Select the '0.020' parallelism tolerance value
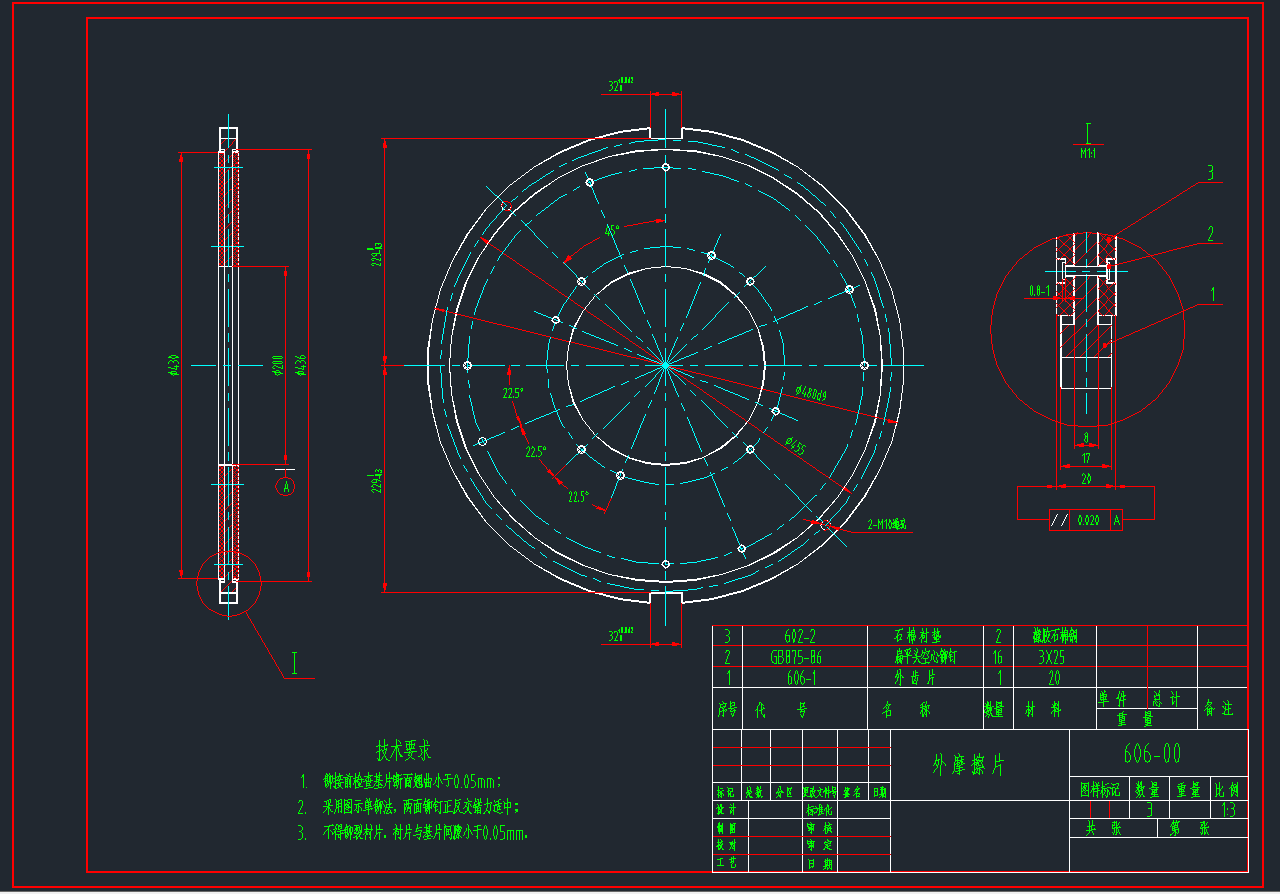 (1088, 521)
